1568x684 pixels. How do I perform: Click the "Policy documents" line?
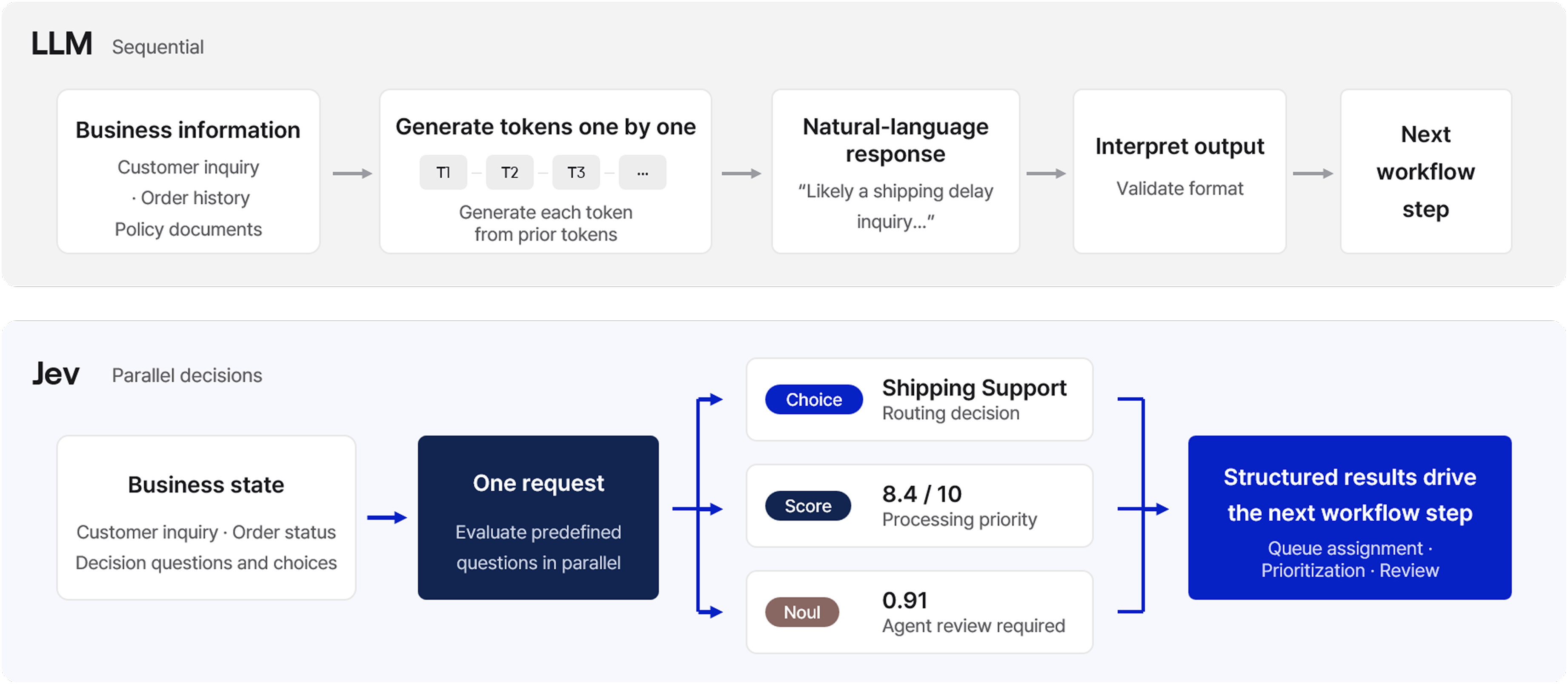(x=188, y=229)
